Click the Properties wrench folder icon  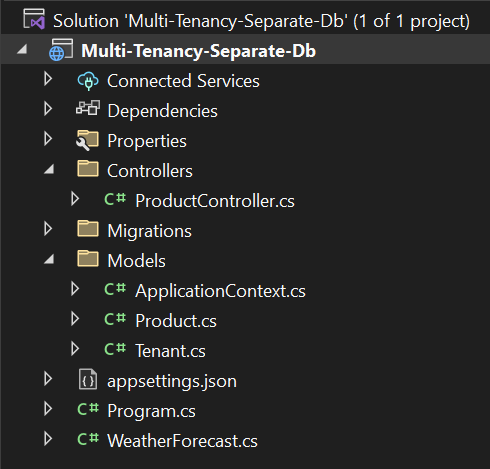coord(87,140)
